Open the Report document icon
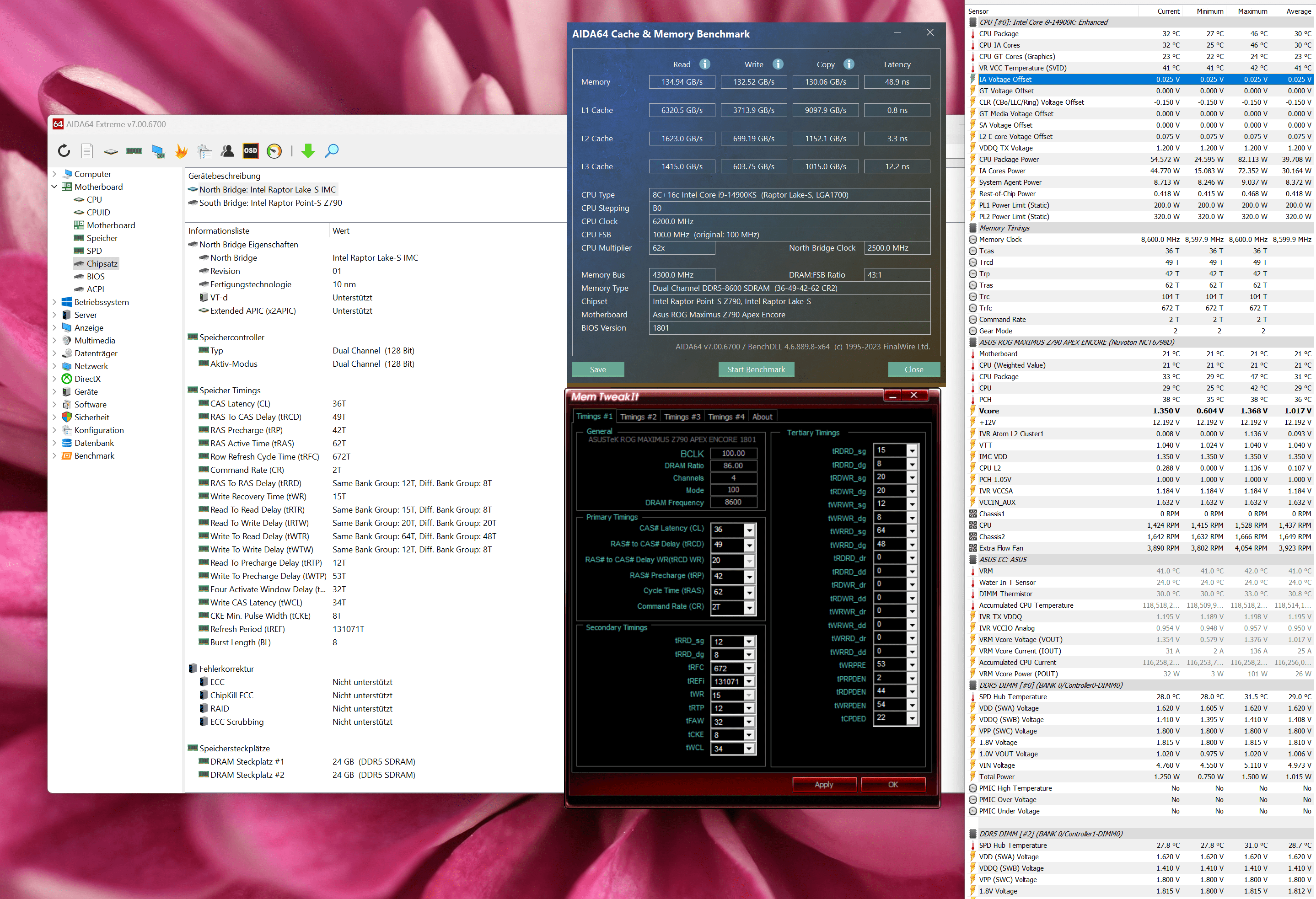This screenshot has width=1316, height=899. click(x=87, y=150)
